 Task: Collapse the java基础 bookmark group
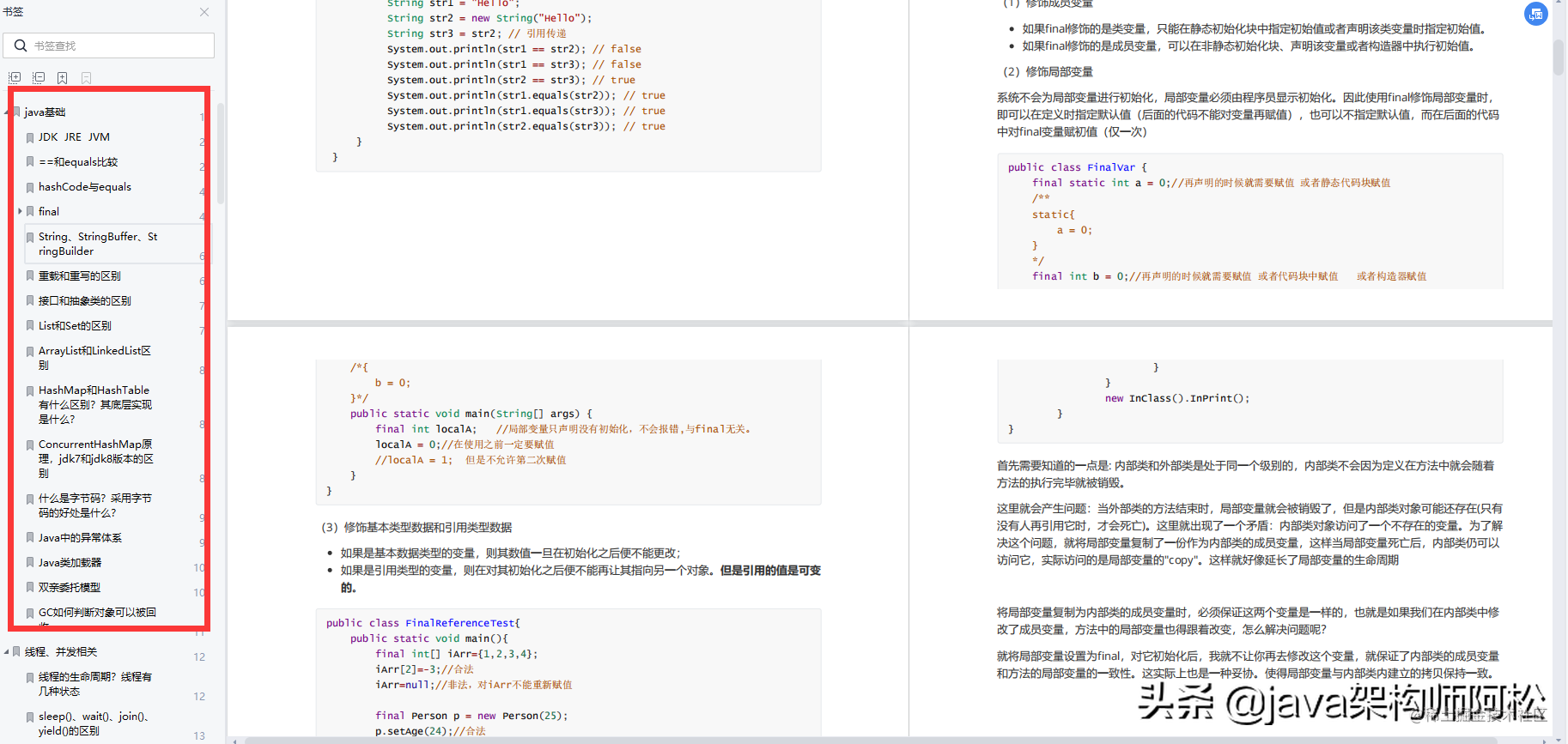click(7, 112)
